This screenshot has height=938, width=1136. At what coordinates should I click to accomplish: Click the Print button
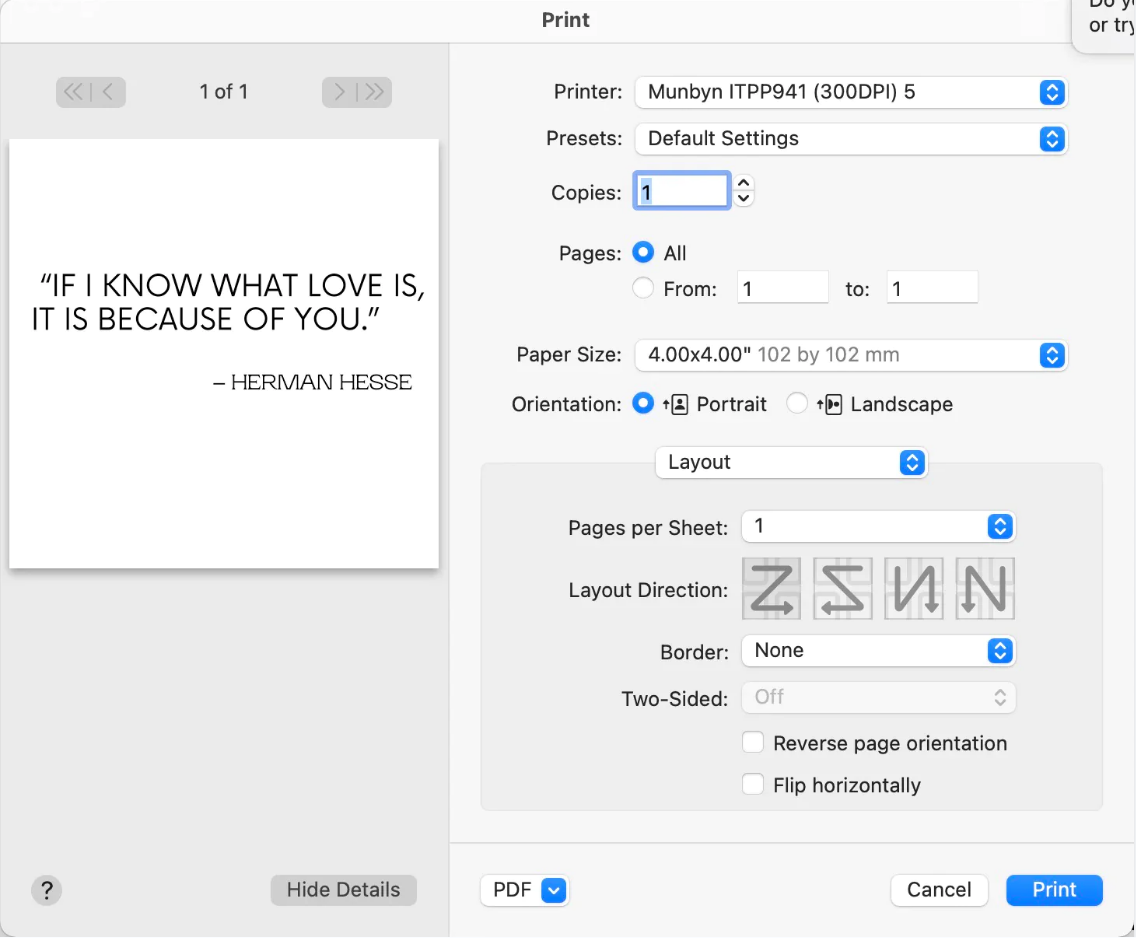tap(1054, 890)
